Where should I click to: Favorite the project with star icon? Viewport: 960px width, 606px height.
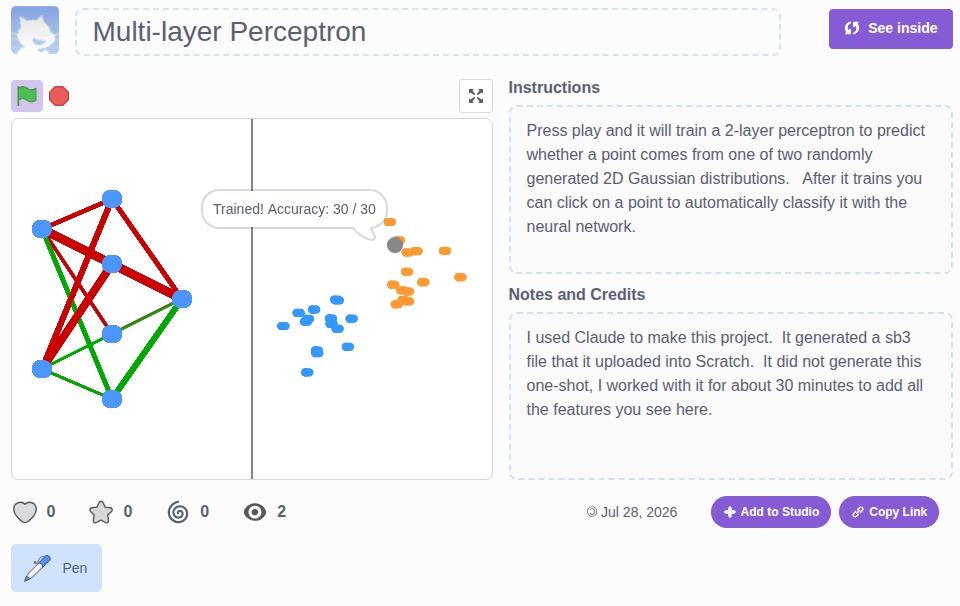pos(101,512)
